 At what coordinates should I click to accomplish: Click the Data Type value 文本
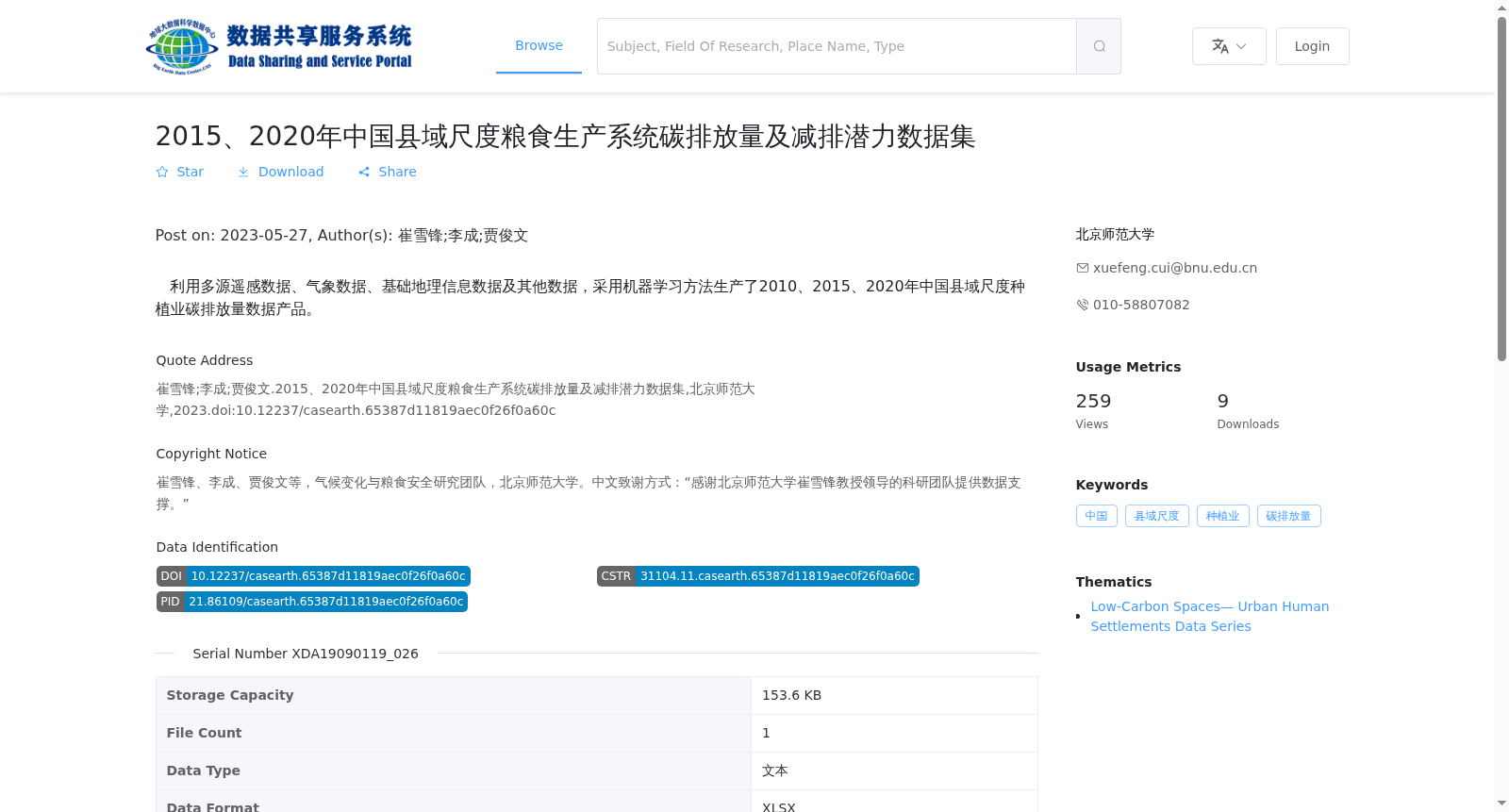point(775,771)
